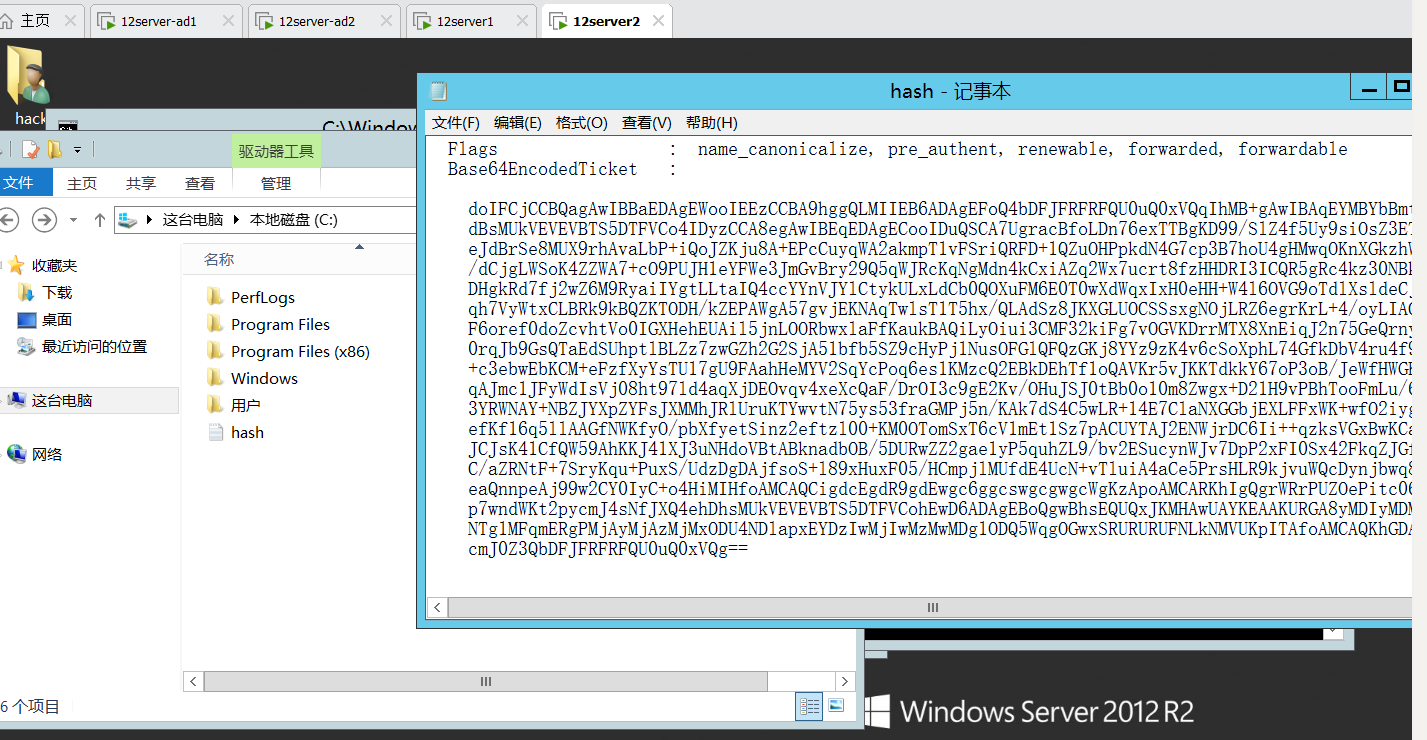The height and width of the screenshot is (740, 1427).
Task: Click inside the Base64 ticket text in Notepad
Action: pyautogui.click(x=940, y=379)
